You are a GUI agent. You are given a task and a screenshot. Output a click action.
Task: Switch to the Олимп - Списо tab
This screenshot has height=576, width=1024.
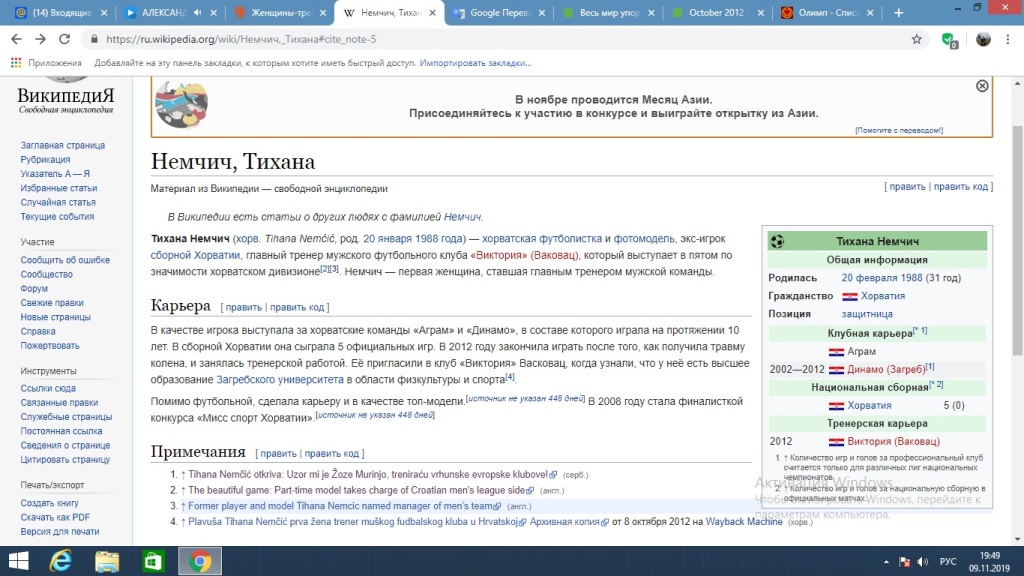(827, 12)
